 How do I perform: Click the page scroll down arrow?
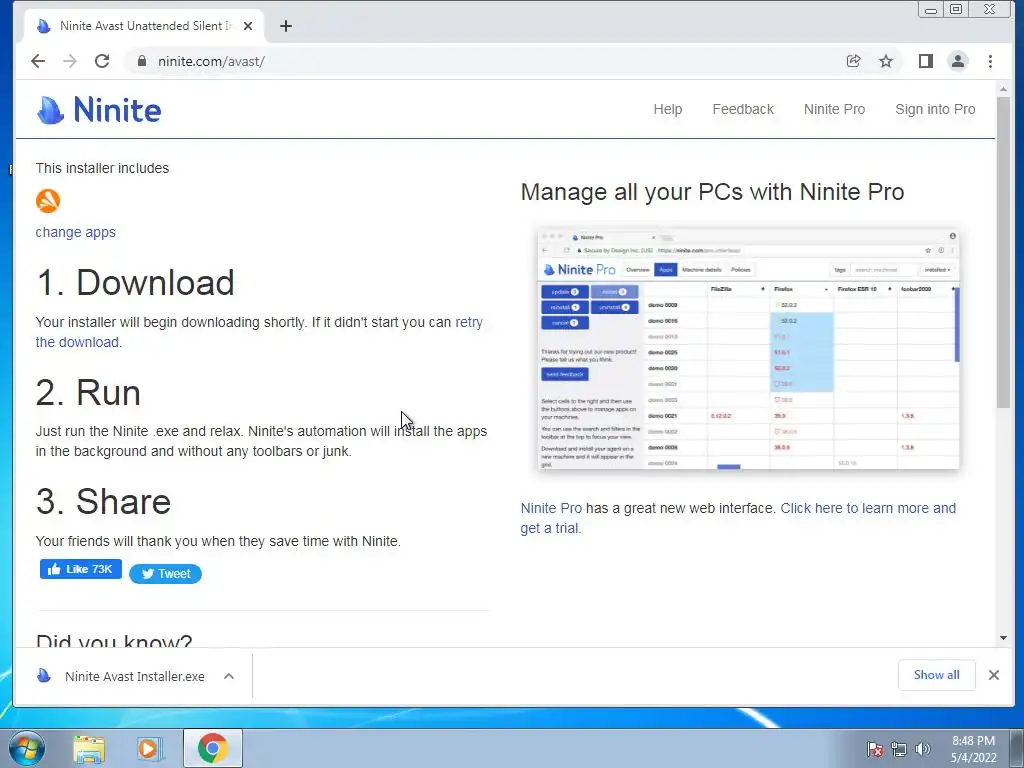tap(1003, 637)
